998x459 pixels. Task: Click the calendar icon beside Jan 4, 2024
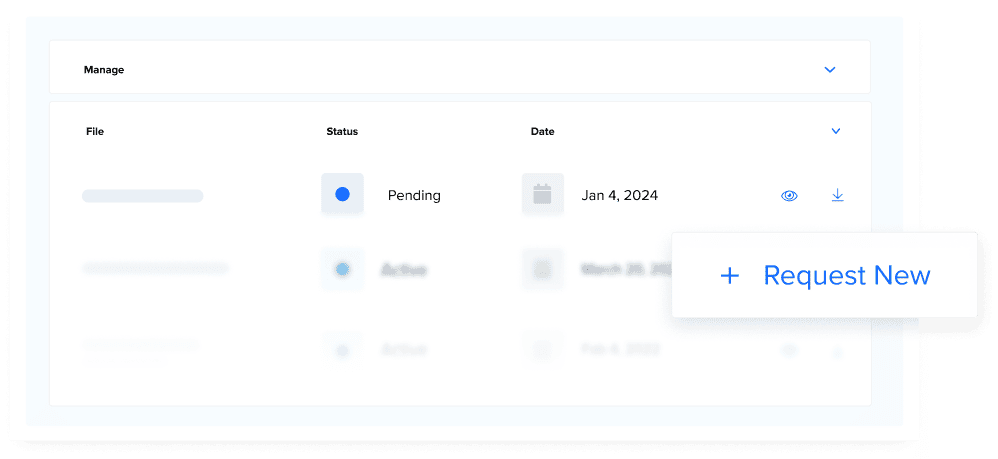(542, 195)
